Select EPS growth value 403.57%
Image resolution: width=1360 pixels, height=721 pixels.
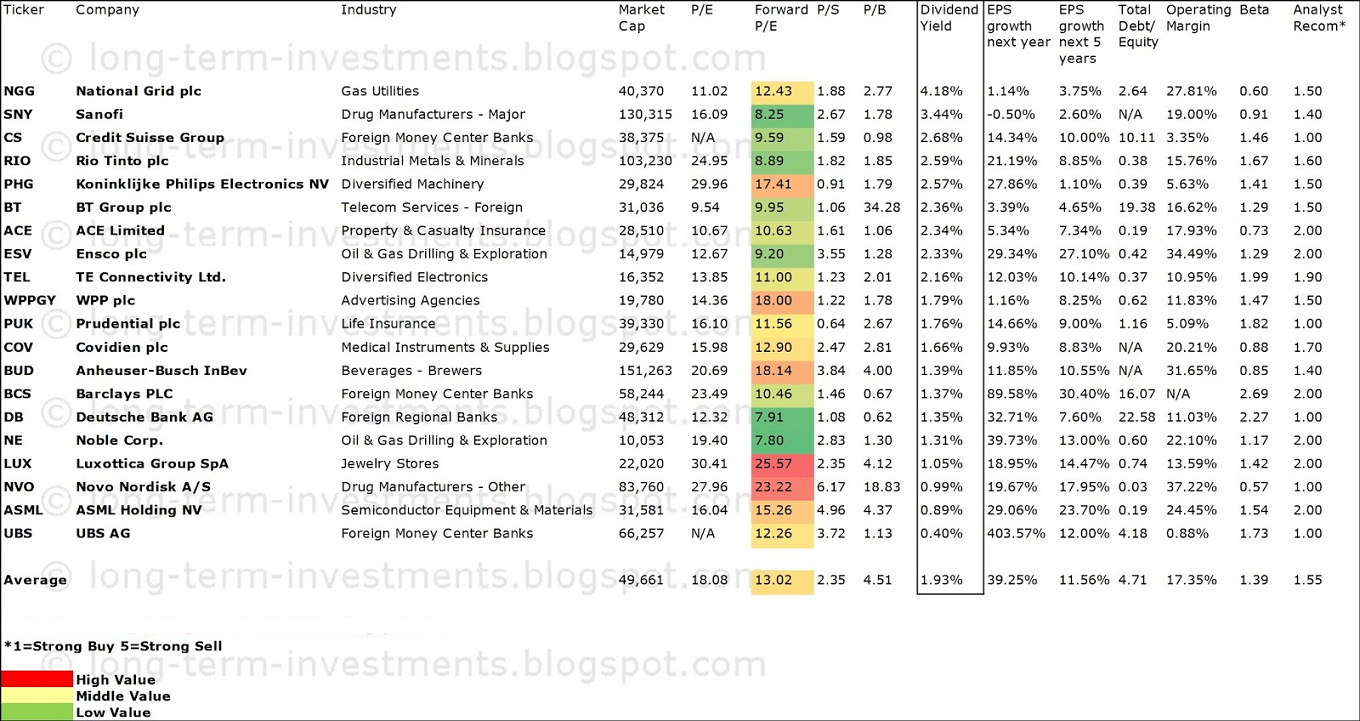(1016, 533)
